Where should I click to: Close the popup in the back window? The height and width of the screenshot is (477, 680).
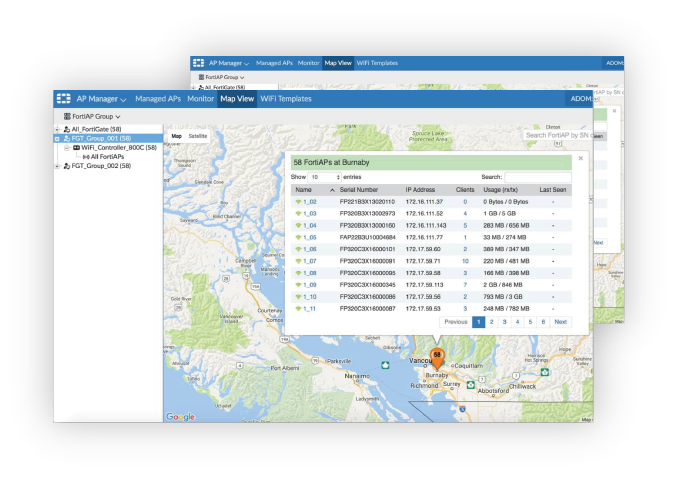(x=614, y=111)
